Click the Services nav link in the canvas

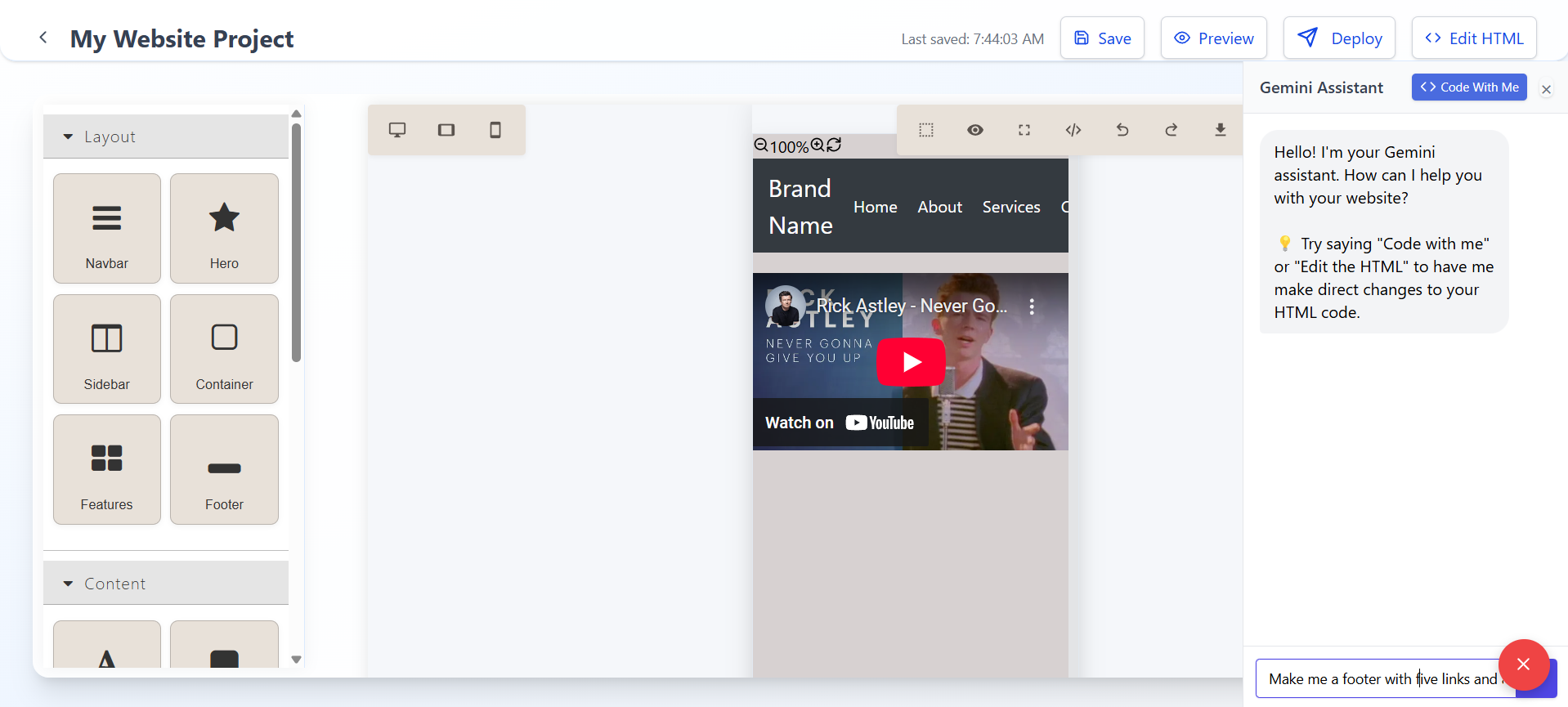[x=1011, y=207]
